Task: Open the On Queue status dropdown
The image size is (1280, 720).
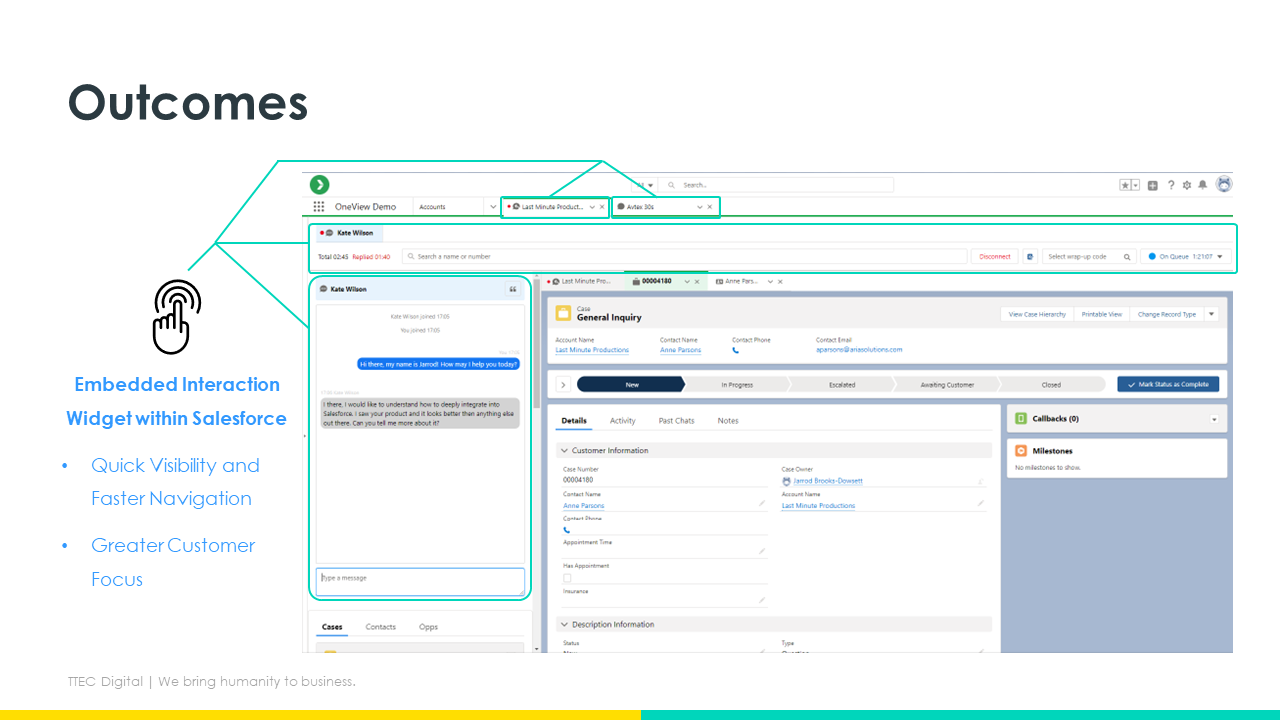Action: pyautogui.click(x=1184, y=257)
